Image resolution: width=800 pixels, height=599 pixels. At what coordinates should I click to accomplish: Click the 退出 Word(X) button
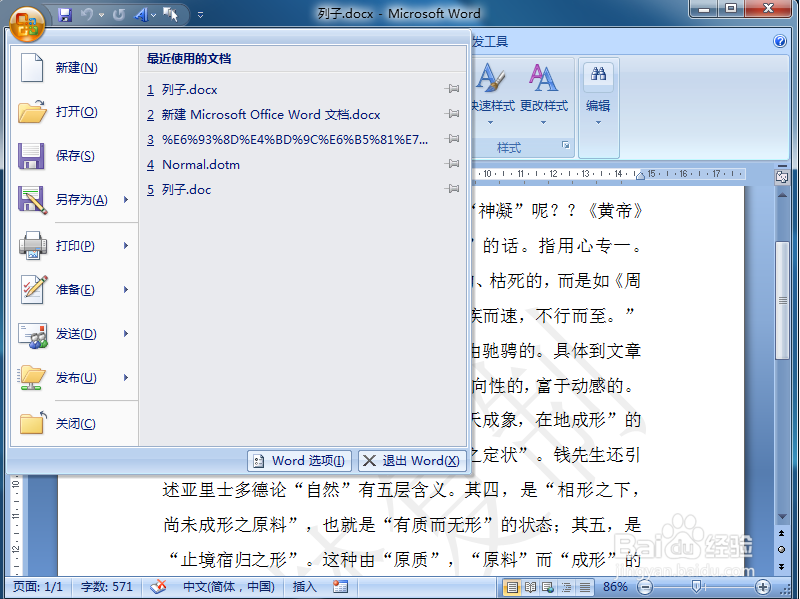412,461
